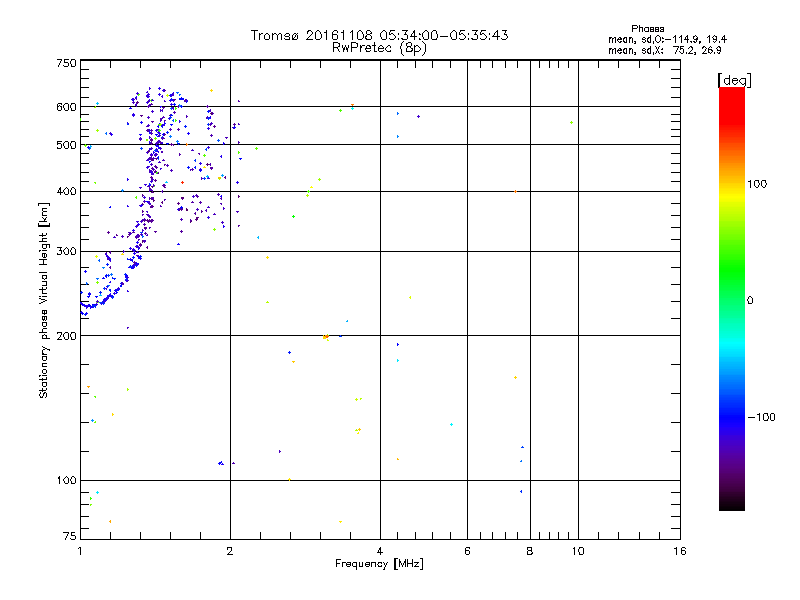
Task: Click the "[deg]" colorbar unit label
Action: [734, 80]
